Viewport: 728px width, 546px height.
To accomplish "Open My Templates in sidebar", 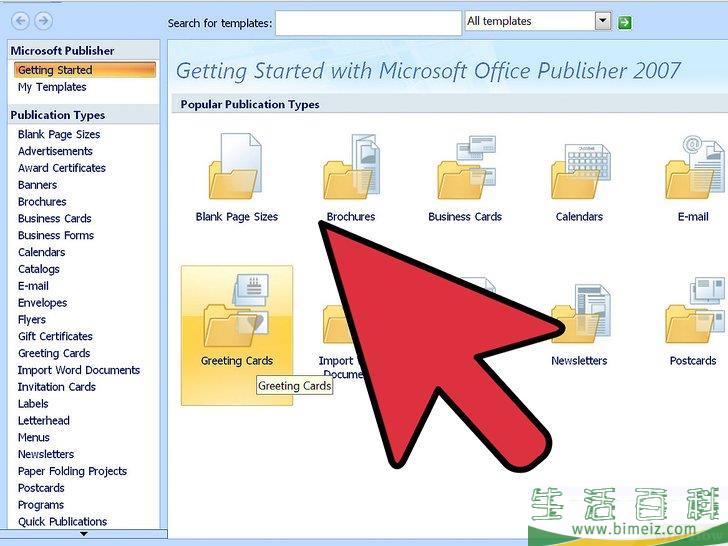I will [x=52, y=87].
